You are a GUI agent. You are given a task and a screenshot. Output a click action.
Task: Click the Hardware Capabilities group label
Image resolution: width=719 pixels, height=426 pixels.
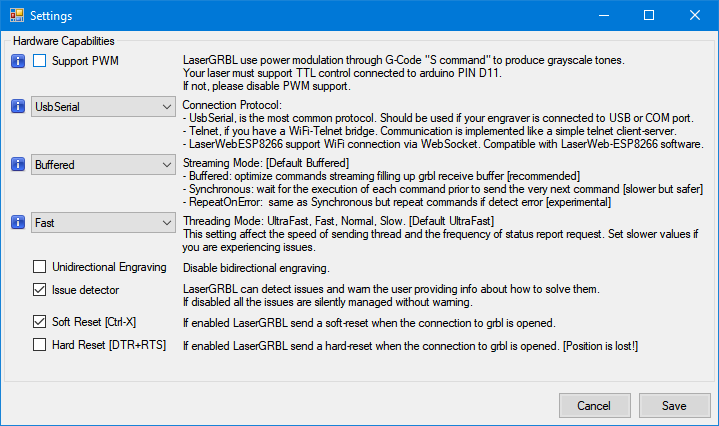[64, 41]
